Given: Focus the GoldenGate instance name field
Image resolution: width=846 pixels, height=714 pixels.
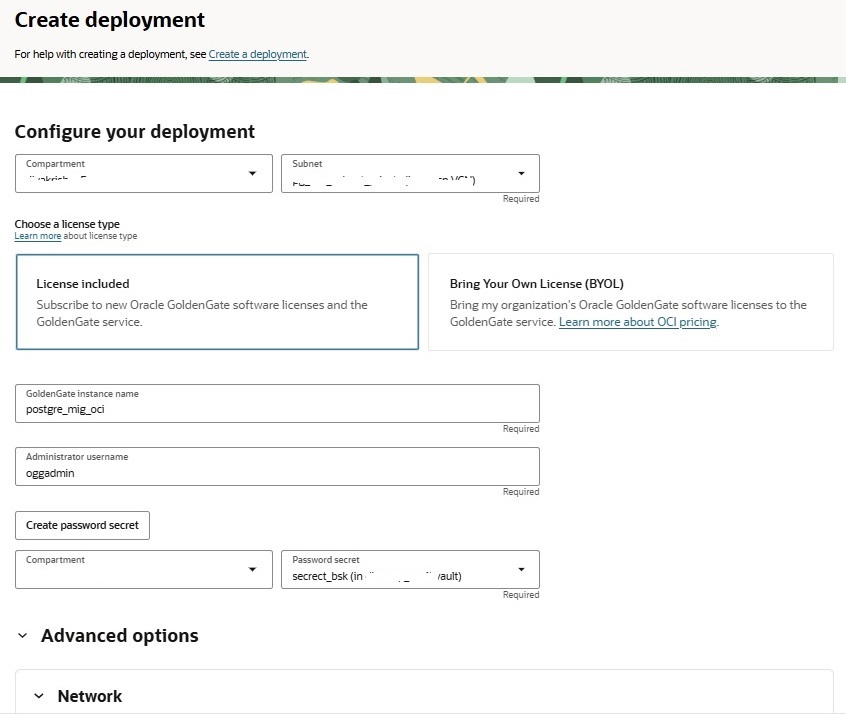Looking at the screenshot, I should point(277,403).
